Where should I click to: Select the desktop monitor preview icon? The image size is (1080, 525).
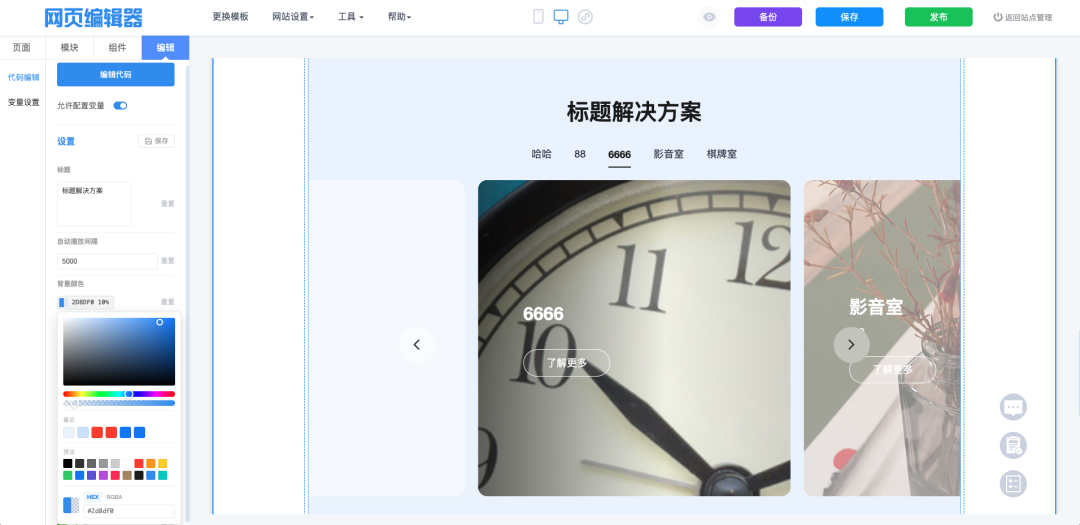(561, 17)
